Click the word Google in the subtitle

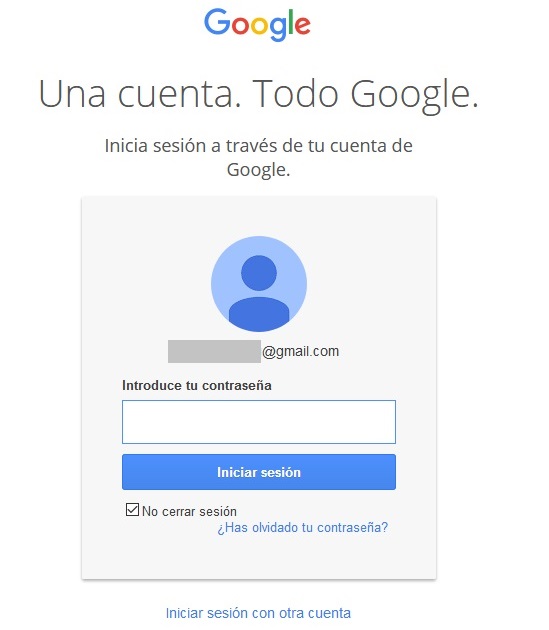tap(256, 170)
